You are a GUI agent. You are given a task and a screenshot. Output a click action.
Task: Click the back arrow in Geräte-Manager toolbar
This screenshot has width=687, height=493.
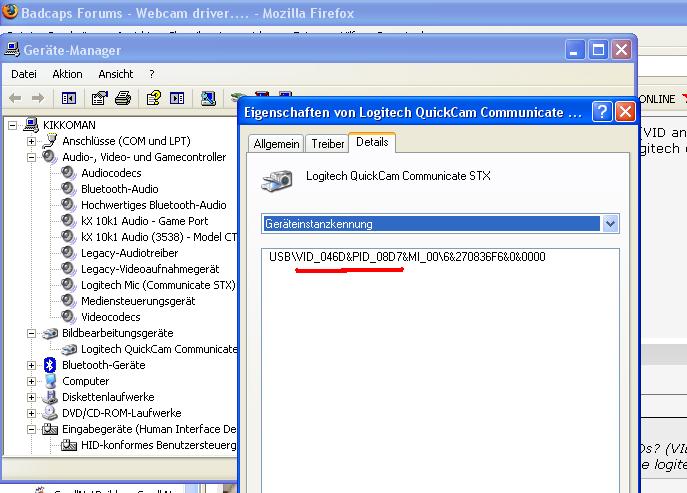[x=15, y=98]
